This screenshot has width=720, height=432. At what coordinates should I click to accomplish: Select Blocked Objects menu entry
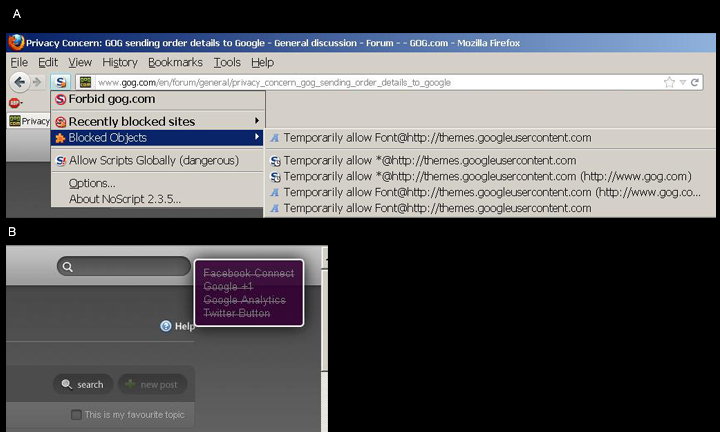(x=157, y=138)
